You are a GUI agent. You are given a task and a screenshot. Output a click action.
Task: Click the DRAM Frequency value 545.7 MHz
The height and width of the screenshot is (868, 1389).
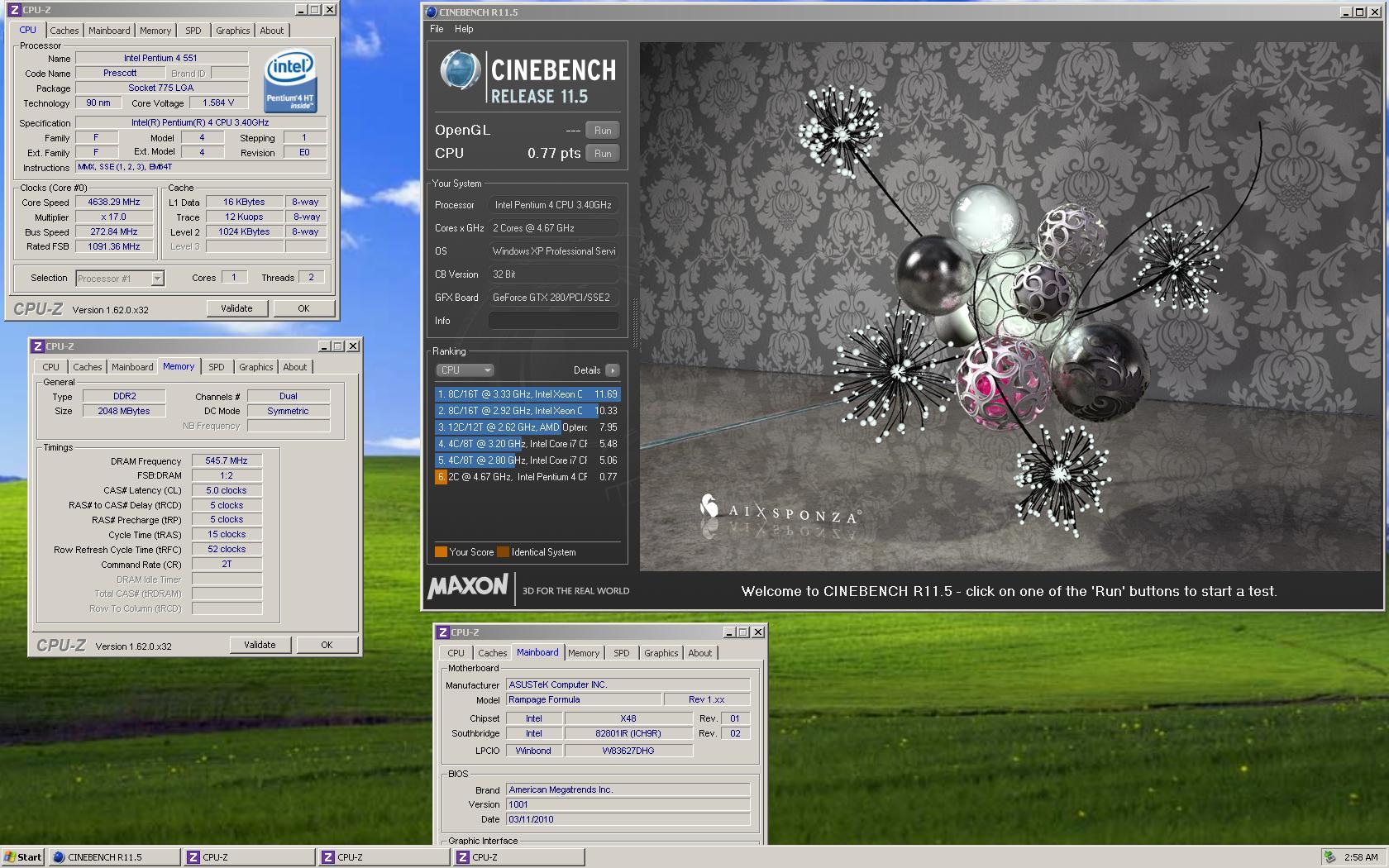(x=227, y=460)
